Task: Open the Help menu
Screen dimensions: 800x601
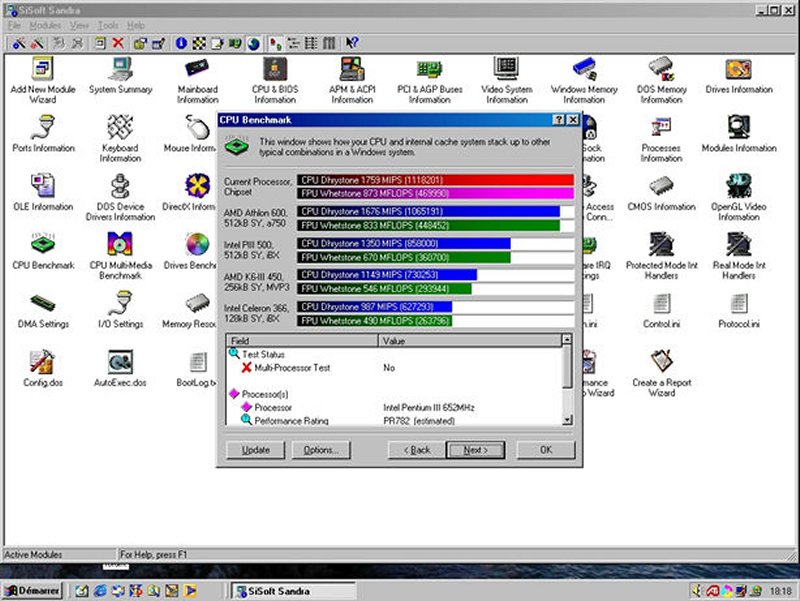Action: (x=136, y=25)
